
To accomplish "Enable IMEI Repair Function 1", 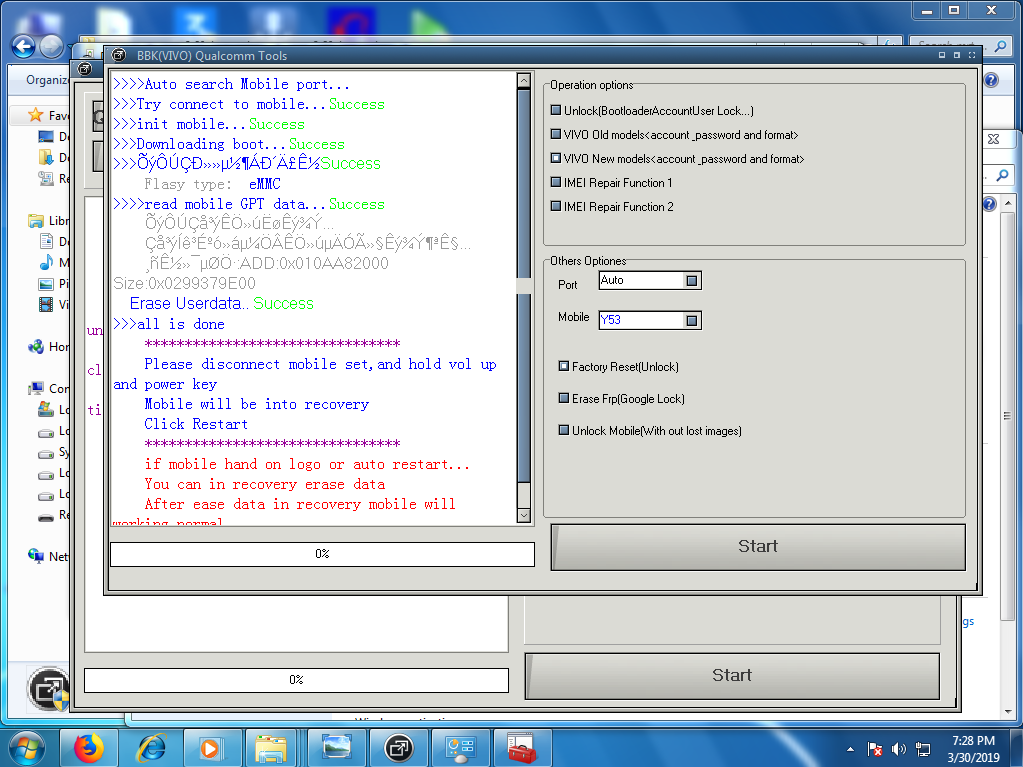I will click(x=556, y=183).
